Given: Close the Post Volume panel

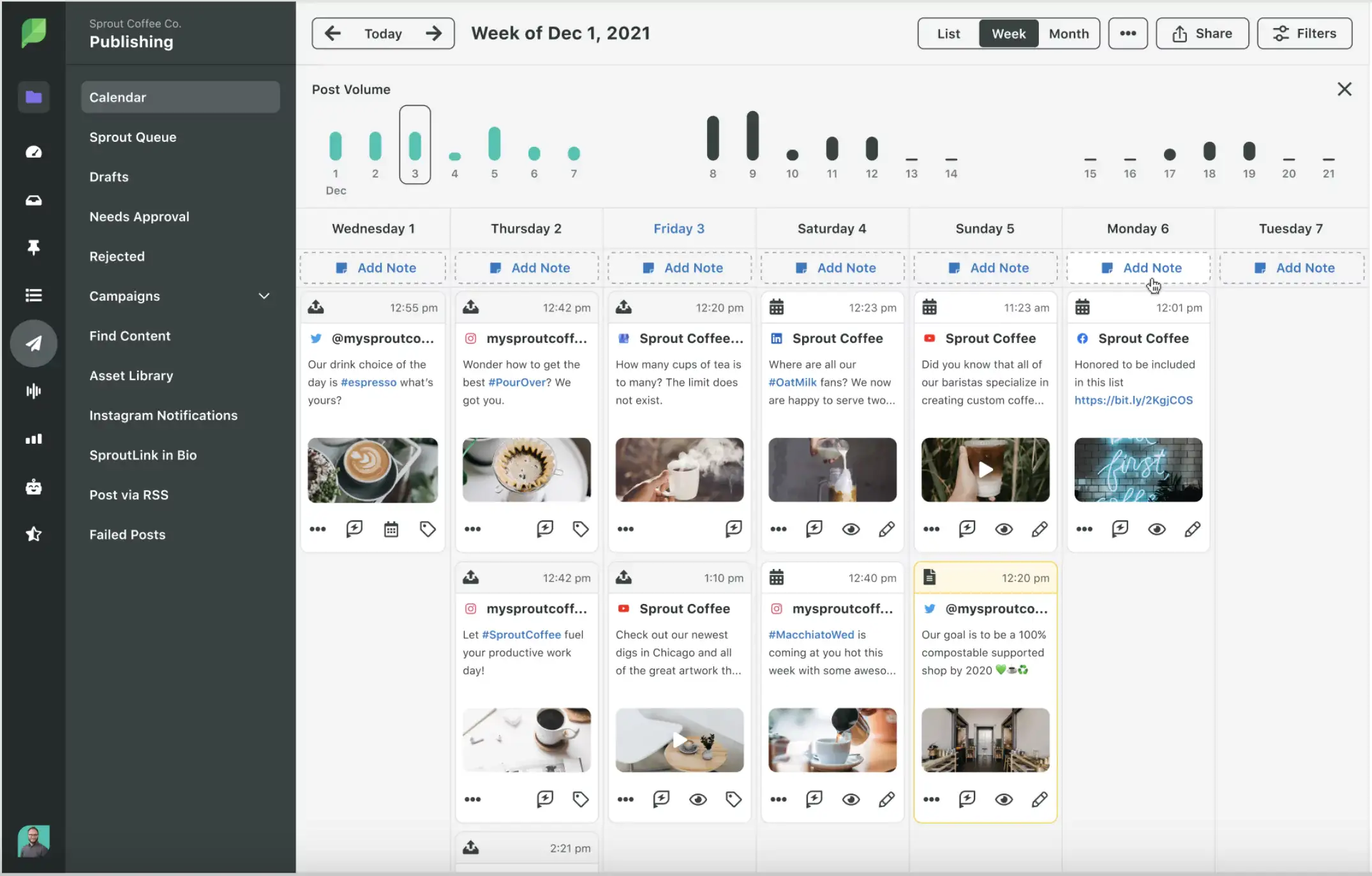Looking at the screenshot, I should coord(1344,89).
